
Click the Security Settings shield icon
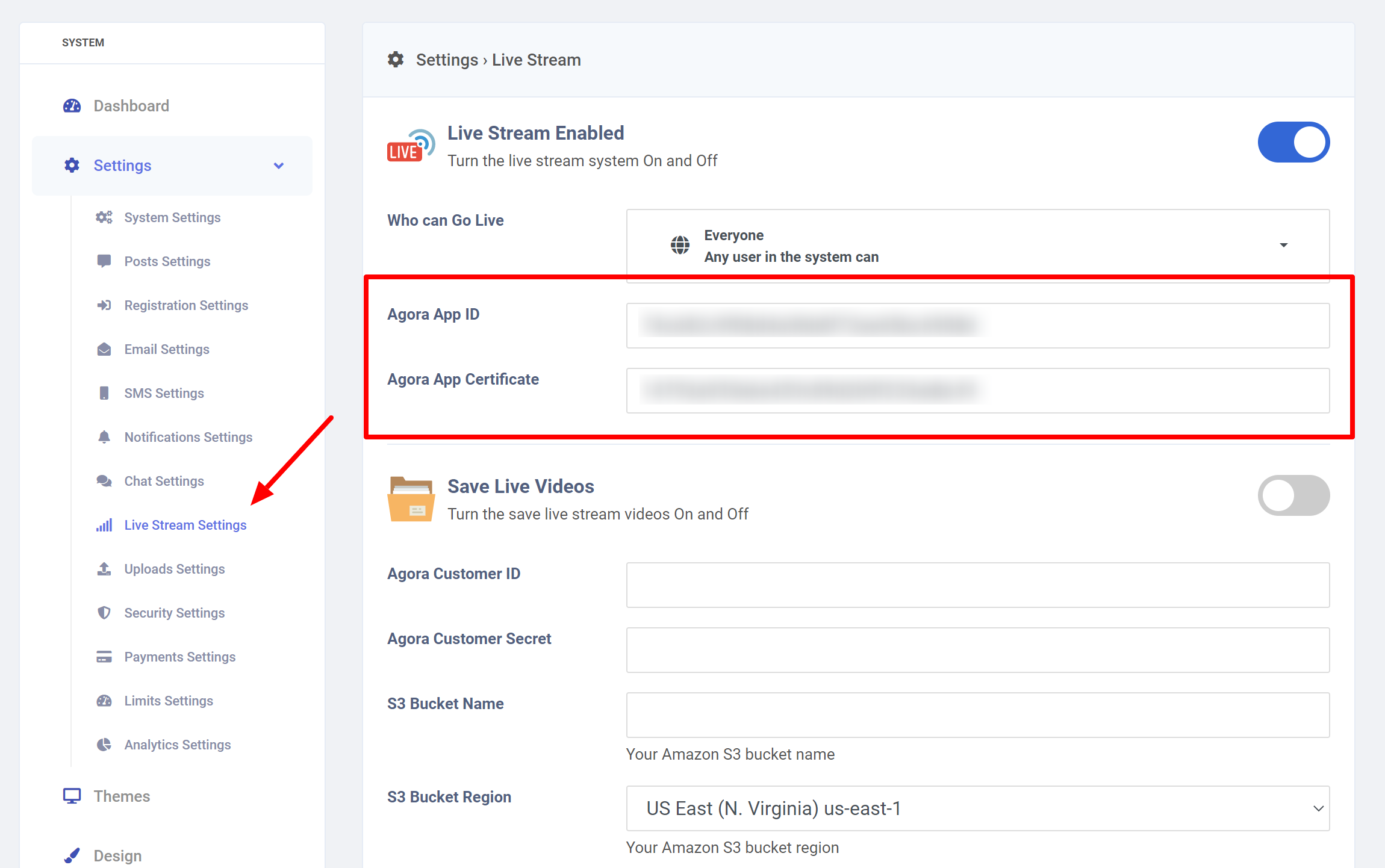coord(104,613)
